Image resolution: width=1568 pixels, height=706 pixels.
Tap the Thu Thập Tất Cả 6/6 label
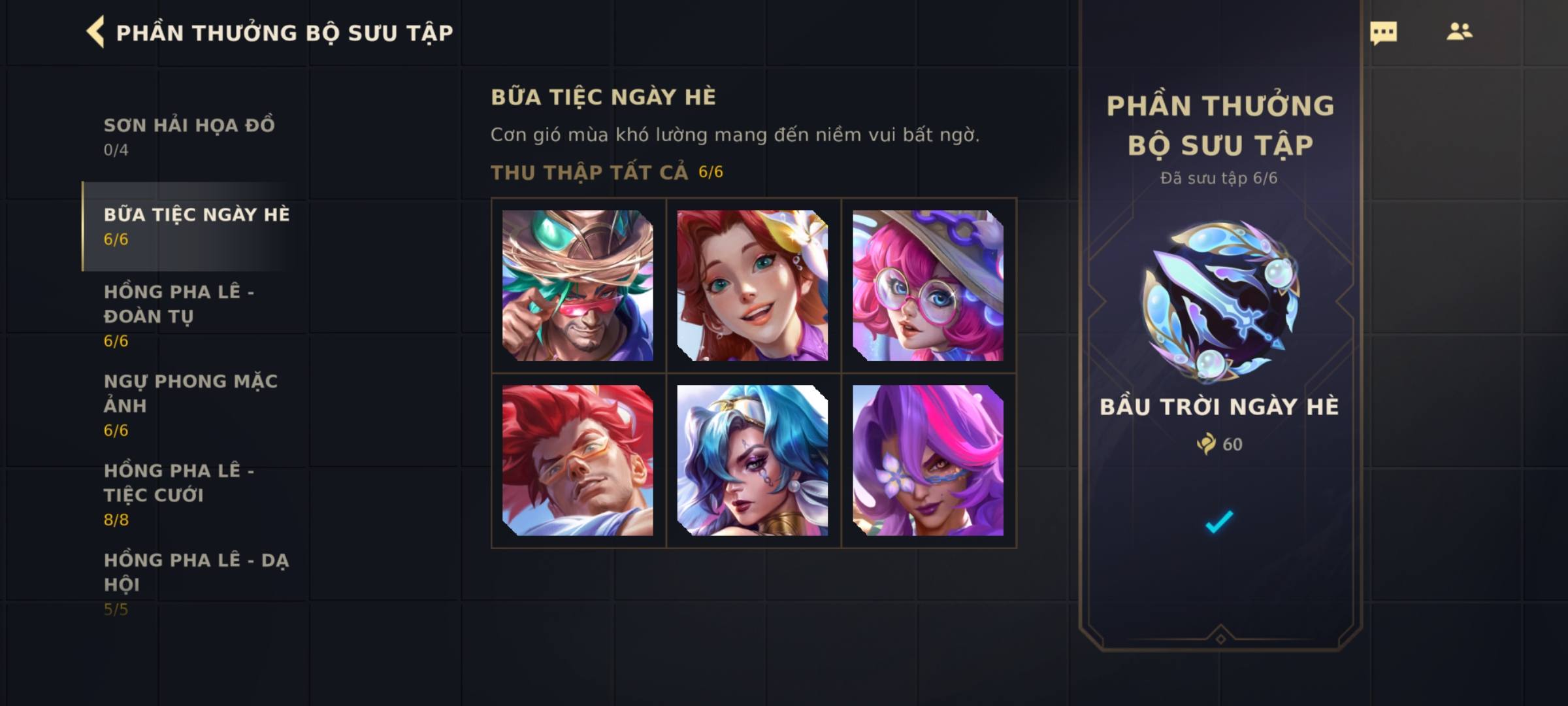(x=607, y=173)
